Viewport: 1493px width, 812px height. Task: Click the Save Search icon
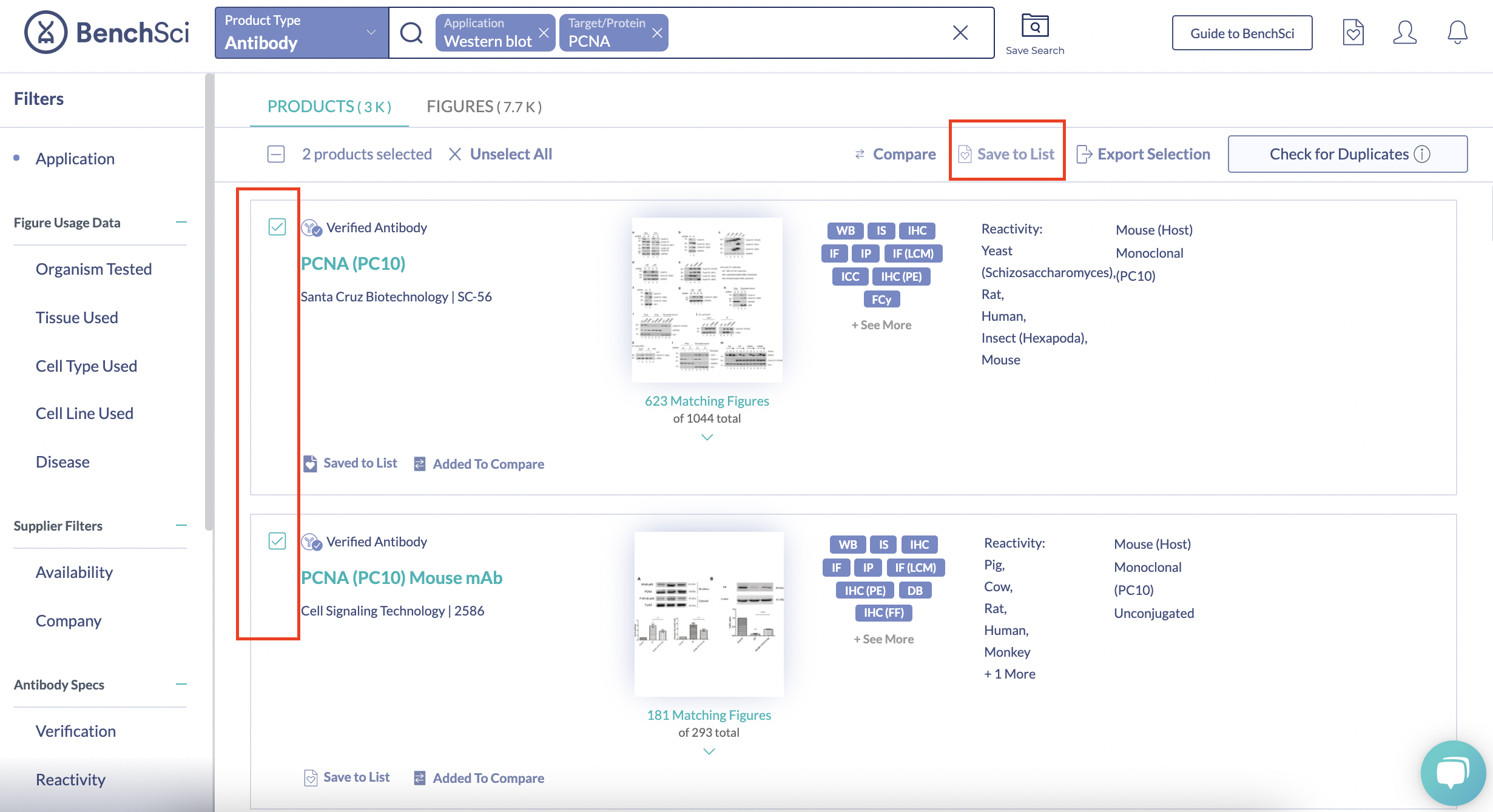pos(1034,27)
